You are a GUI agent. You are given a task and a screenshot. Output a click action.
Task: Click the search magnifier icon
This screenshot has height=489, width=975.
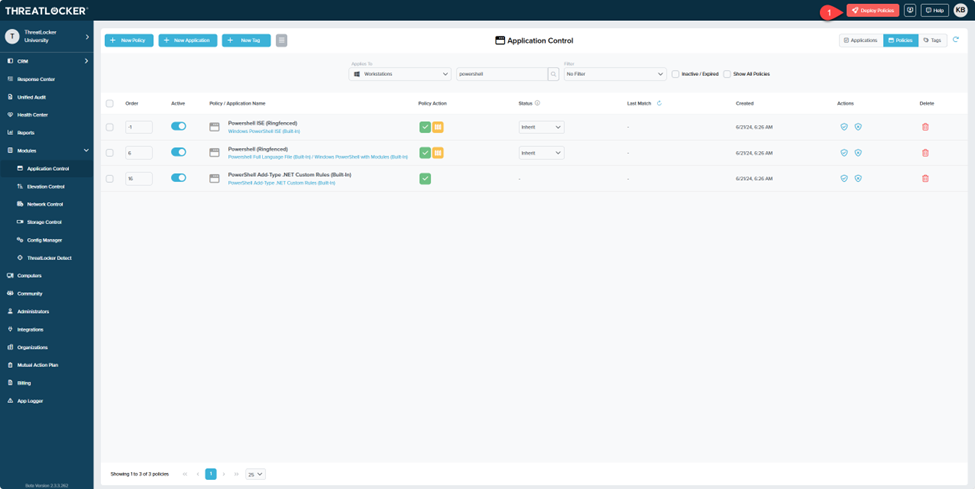point(553,74)
